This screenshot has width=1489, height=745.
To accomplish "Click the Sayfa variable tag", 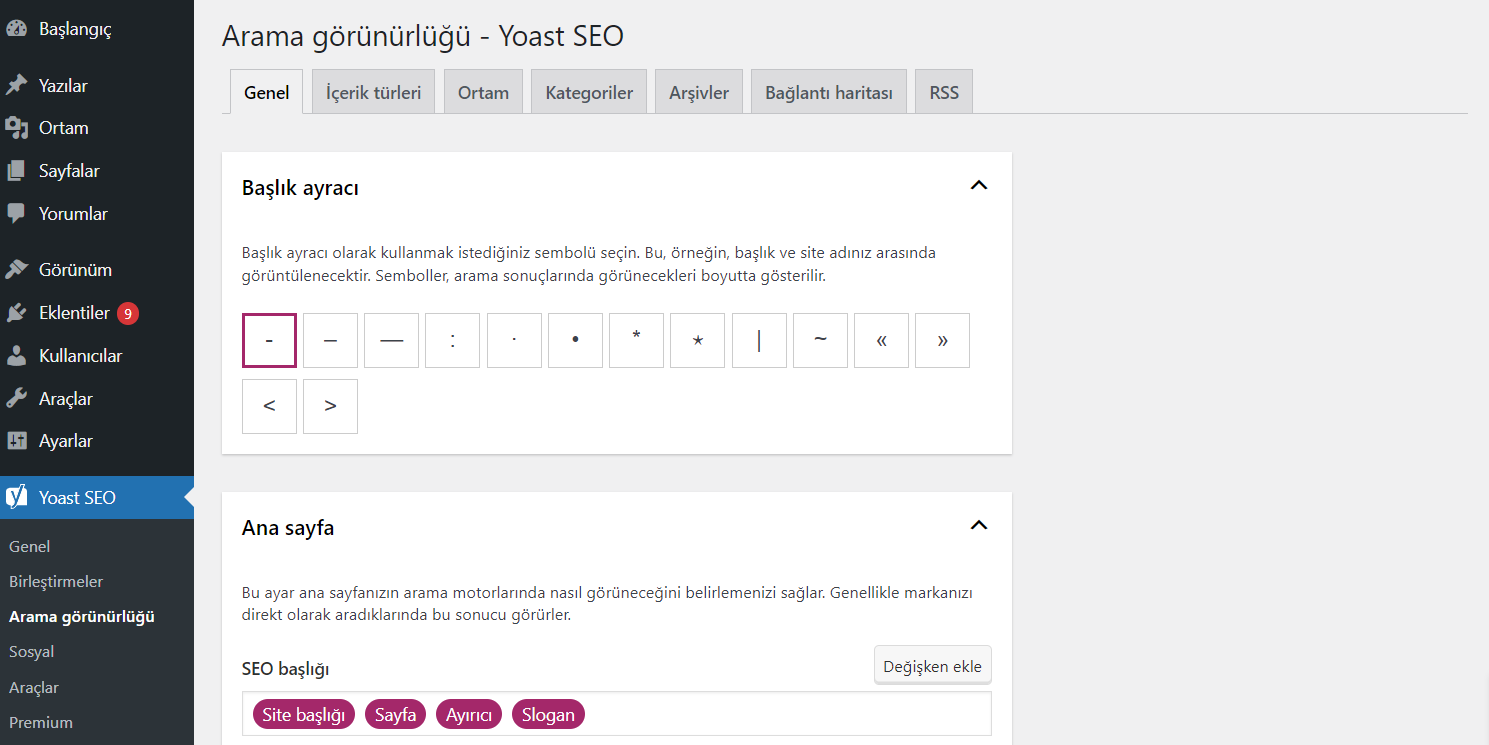I will pos(396,714).
